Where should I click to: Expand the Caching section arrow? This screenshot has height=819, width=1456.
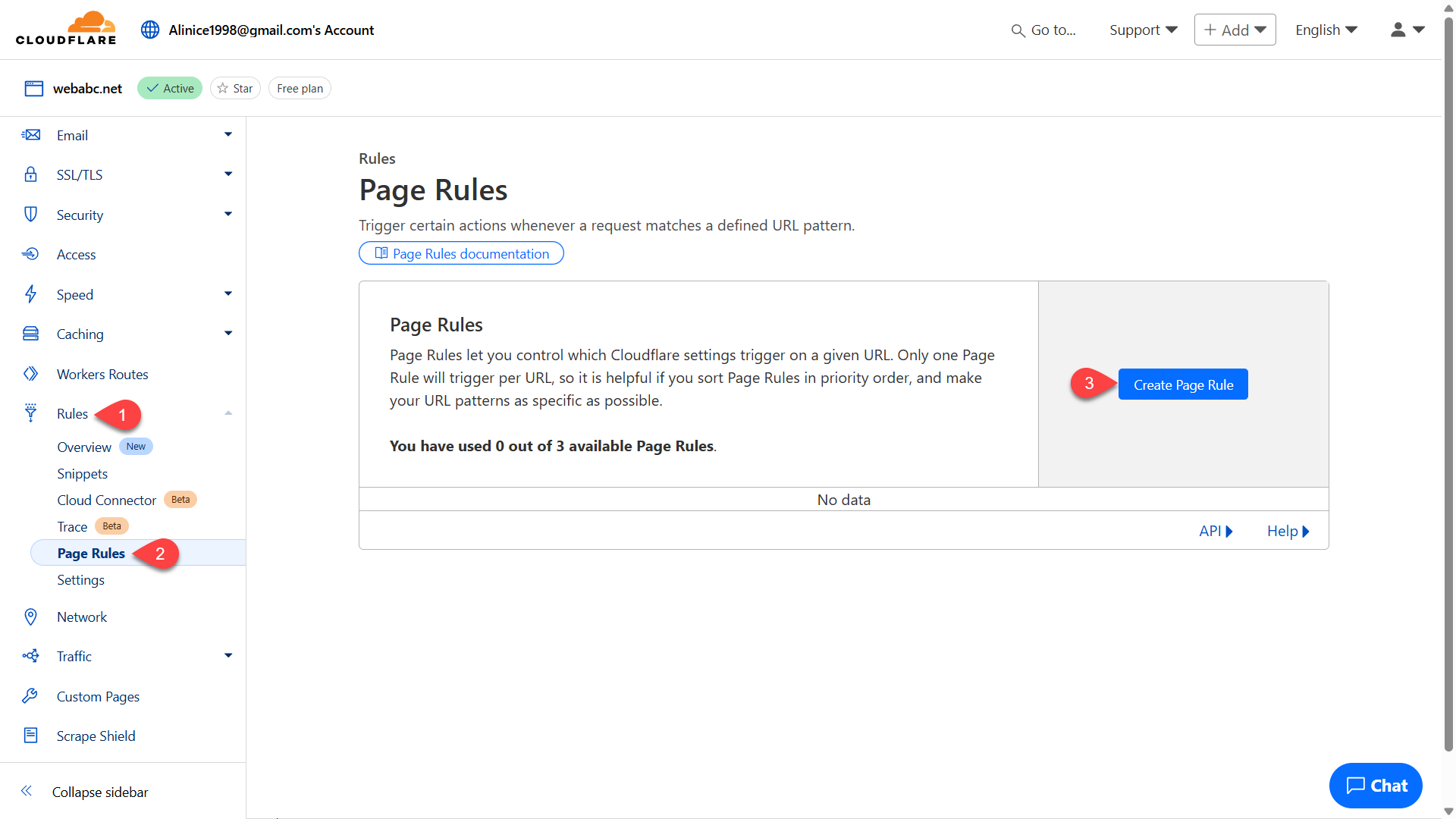click(228, 334)
